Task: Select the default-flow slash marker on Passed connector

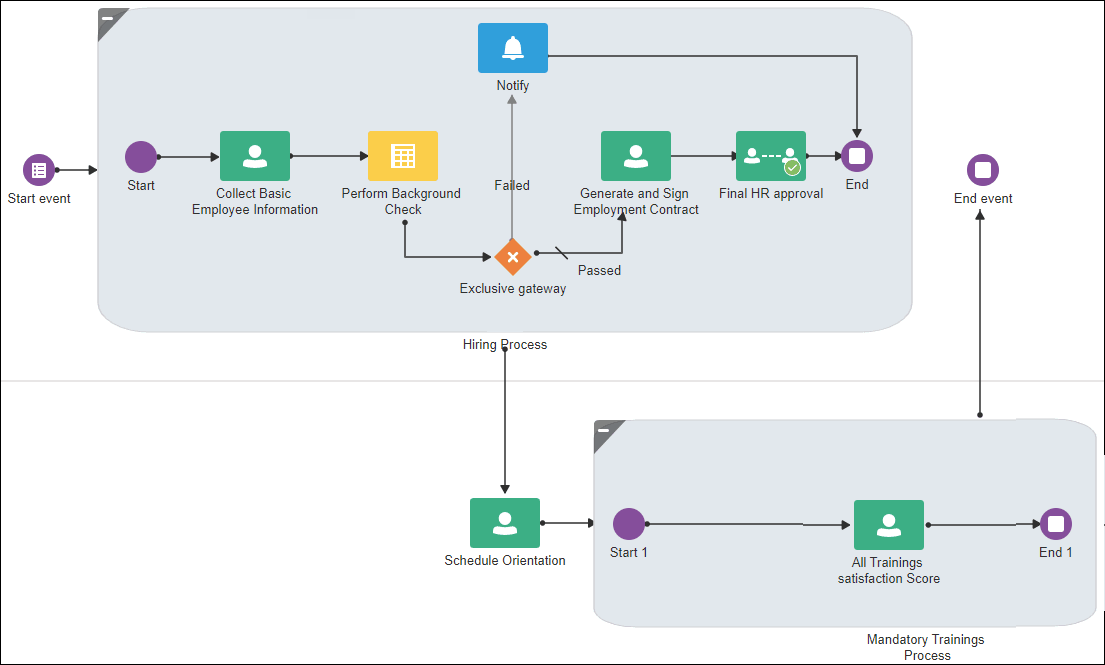Action: click(x=562, y=253)
